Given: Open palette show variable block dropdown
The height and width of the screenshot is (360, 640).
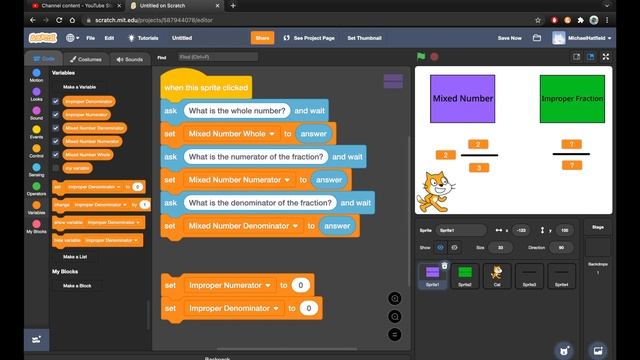Looking at the screenshot, I should coord(113,222).
